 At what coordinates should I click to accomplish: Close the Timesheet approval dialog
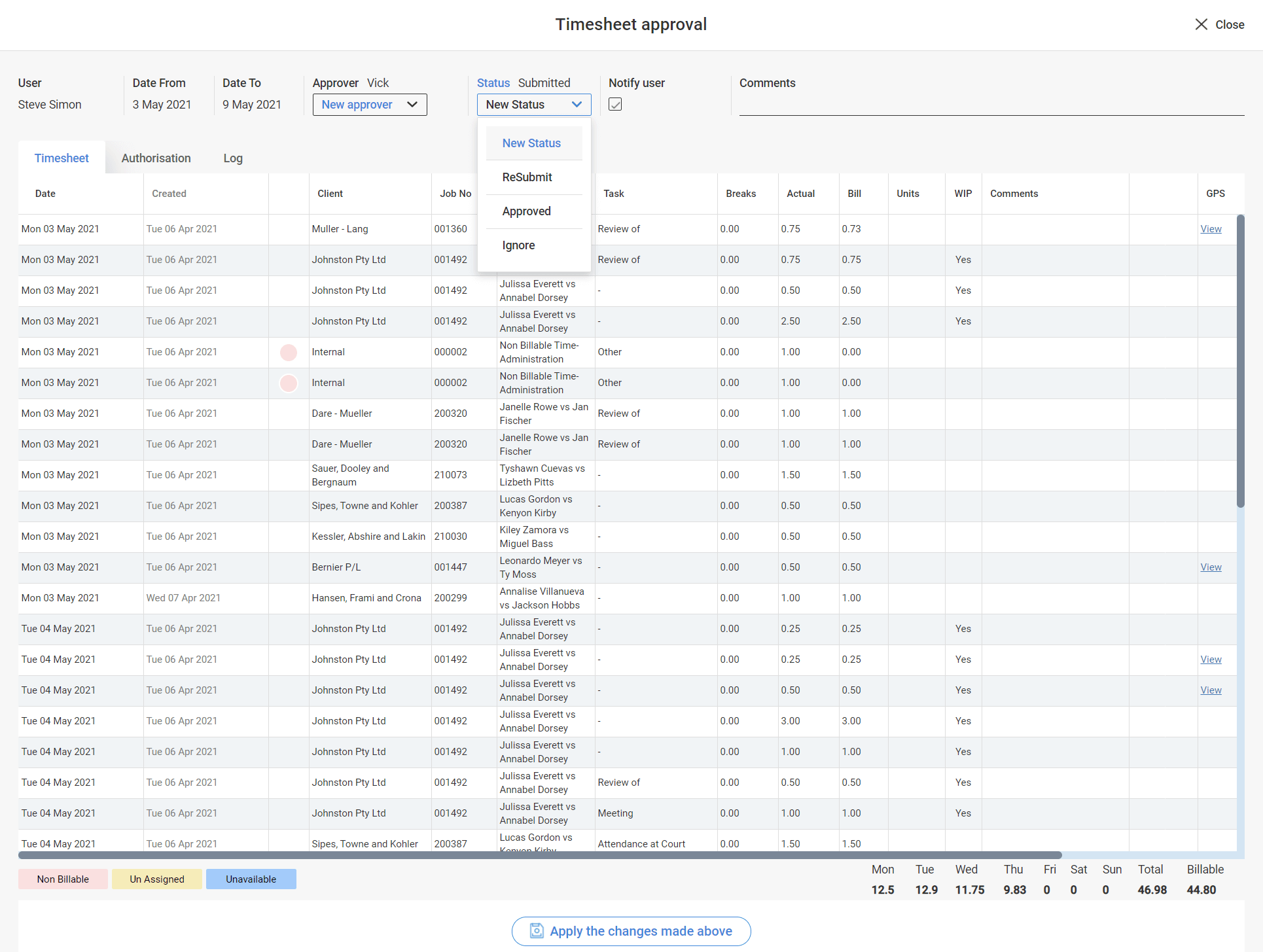(1219, 24)
